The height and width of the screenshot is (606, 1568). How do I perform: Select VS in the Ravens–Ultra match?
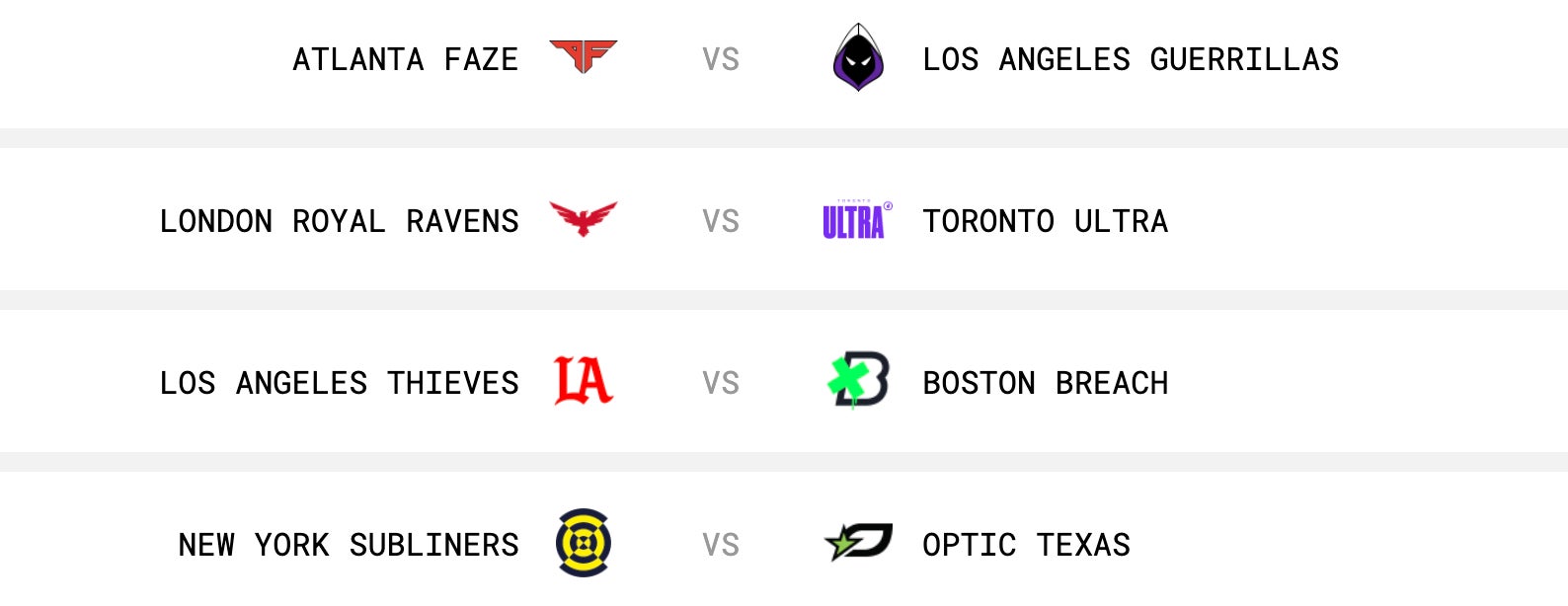click(721, 221)
